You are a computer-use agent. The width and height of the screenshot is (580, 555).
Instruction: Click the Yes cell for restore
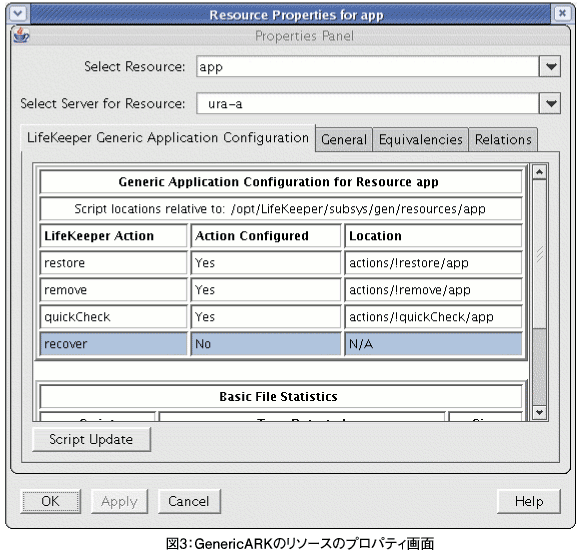(x=266, y=263)
